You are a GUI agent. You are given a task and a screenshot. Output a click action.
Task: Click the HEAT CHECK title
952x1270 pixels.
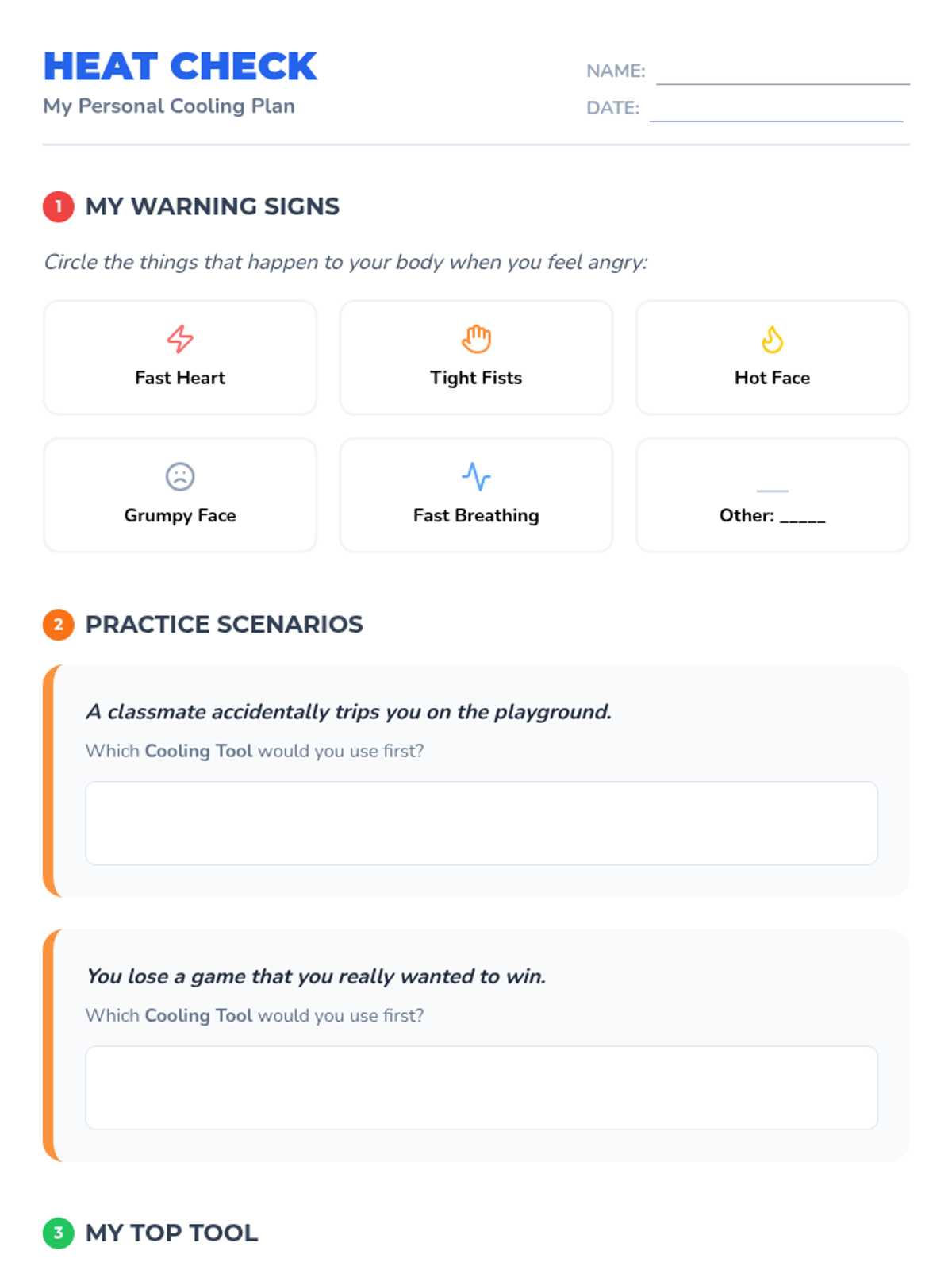pyautogui.click(x=180, y=67)
